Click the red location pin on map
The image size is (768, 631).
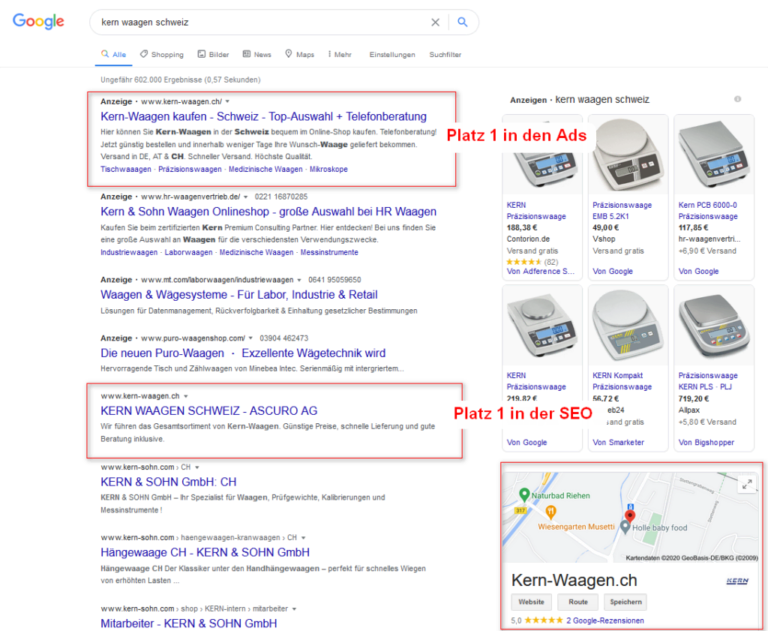point(630,515)
